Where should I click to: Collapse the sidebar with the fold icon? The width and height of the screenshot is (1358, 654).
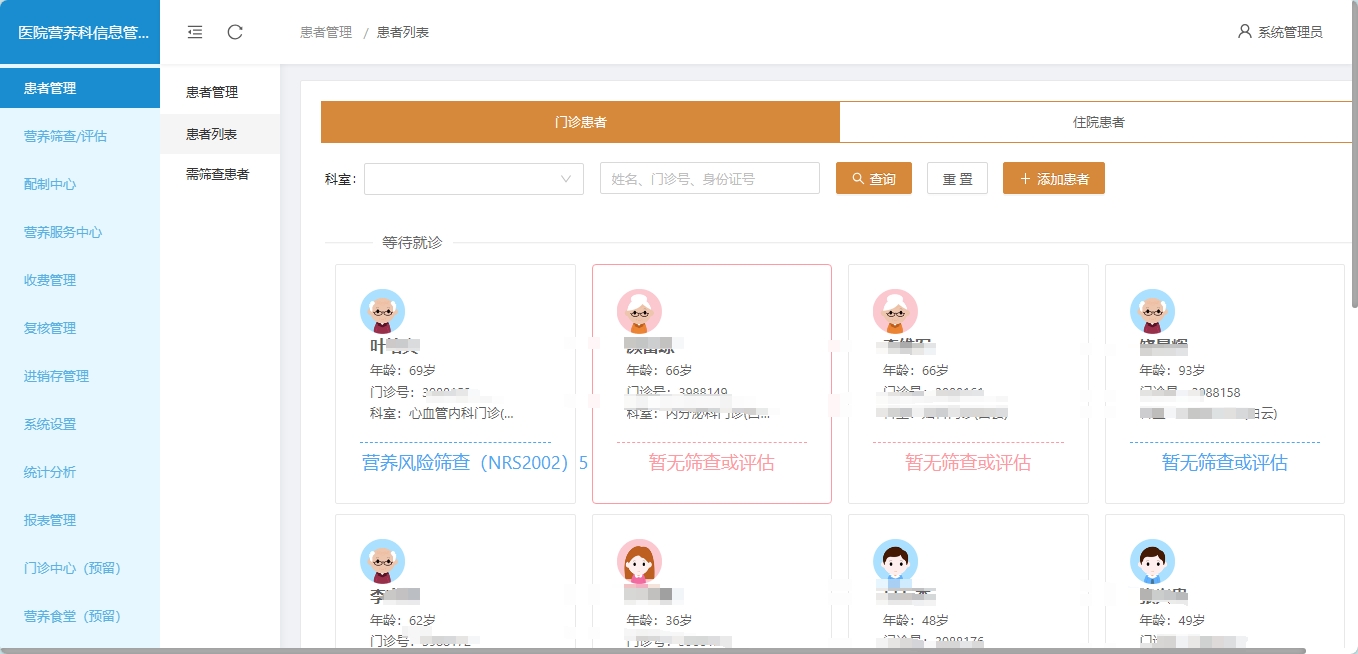point(195,32)
